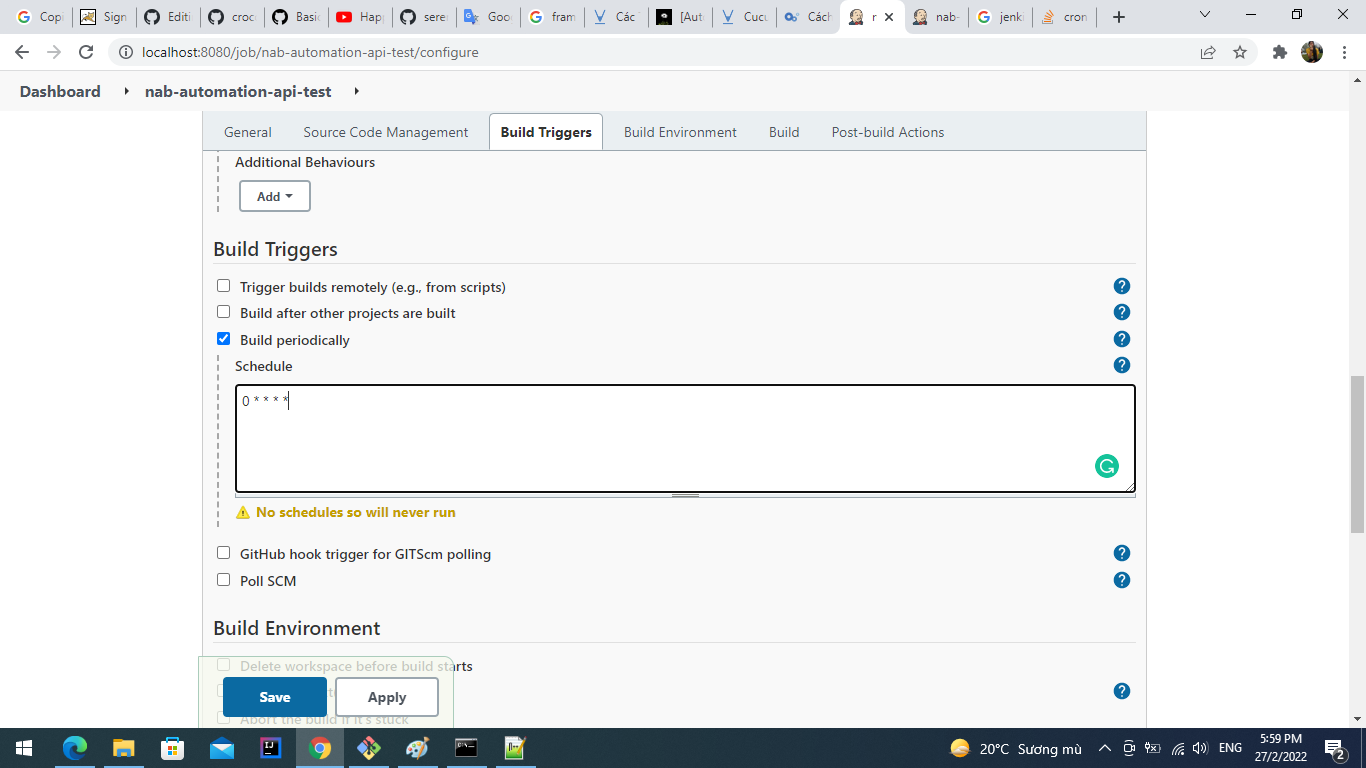Expand nab-automation-api-test breadcrumb arrow
1366x768 pixels.
click(x=356, y=91)
